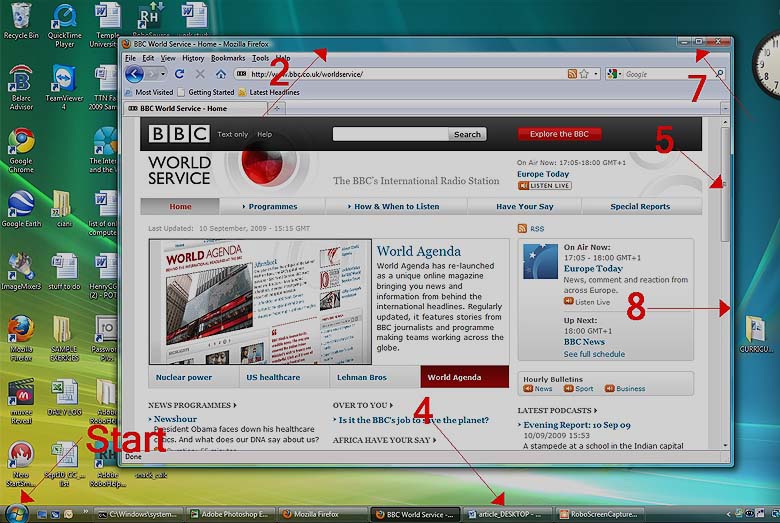Click the bookmark star in the address bar
This screenshot has height=523, width=780.
pos(584,74)
